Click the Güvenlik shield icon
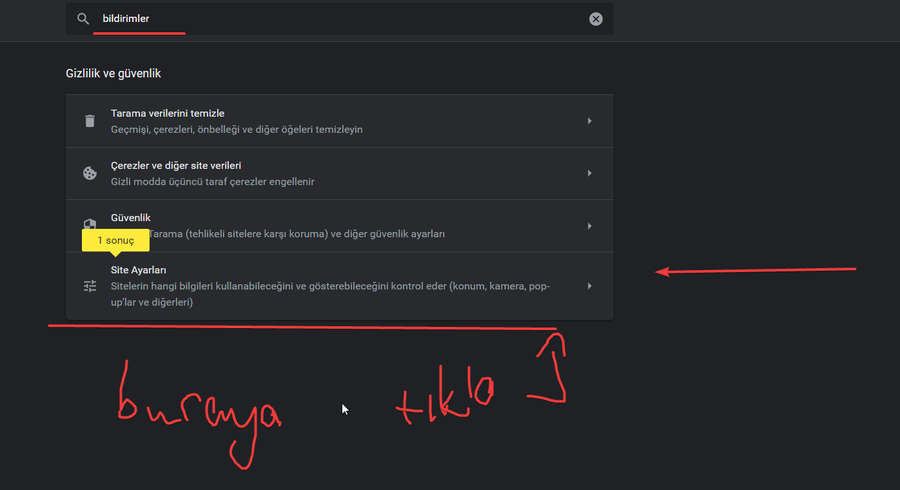Image resolution: width=900 pixels, height=490 pixels. click(90, 224)
